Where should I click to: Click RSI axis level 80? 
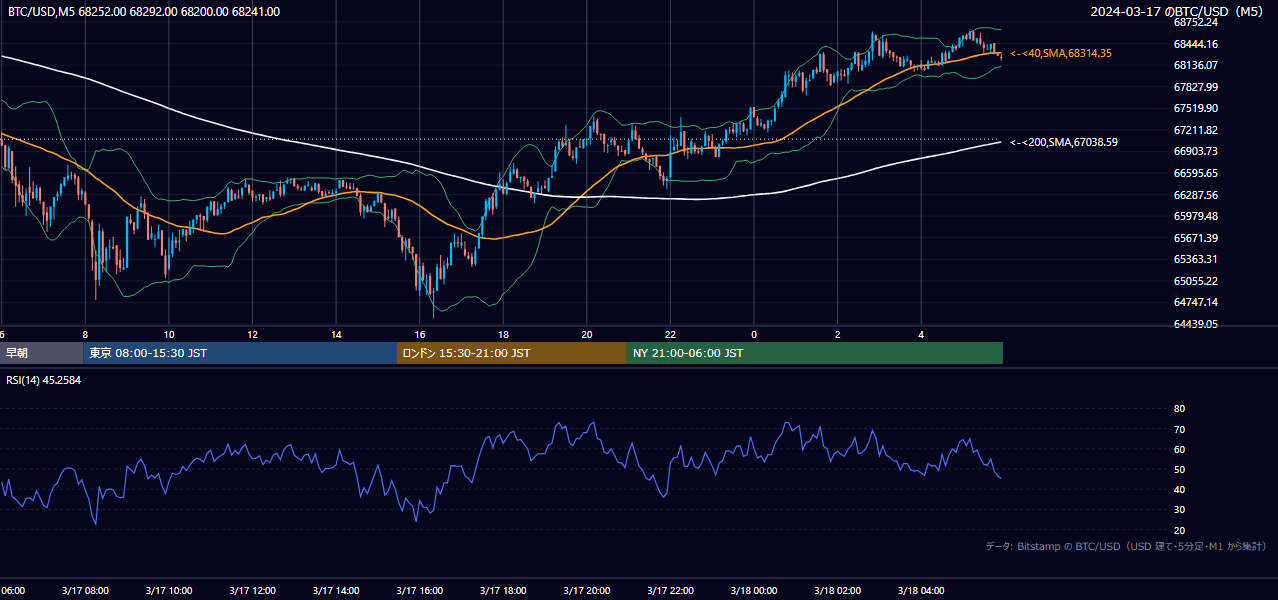(1179, 409)
